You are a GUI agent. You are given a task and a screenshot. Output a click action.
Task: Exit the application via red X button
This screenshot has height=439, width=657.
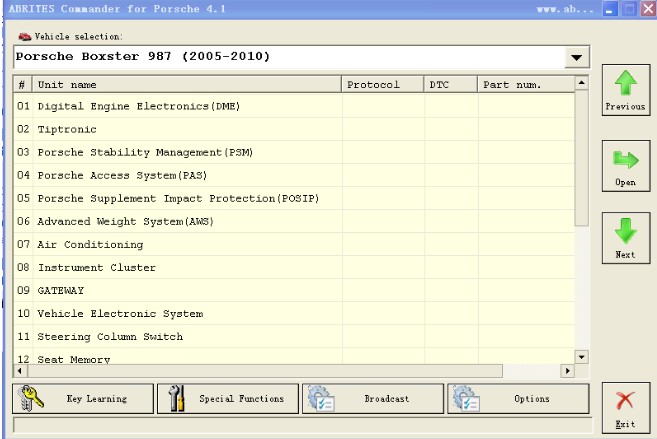coord(626,408)
